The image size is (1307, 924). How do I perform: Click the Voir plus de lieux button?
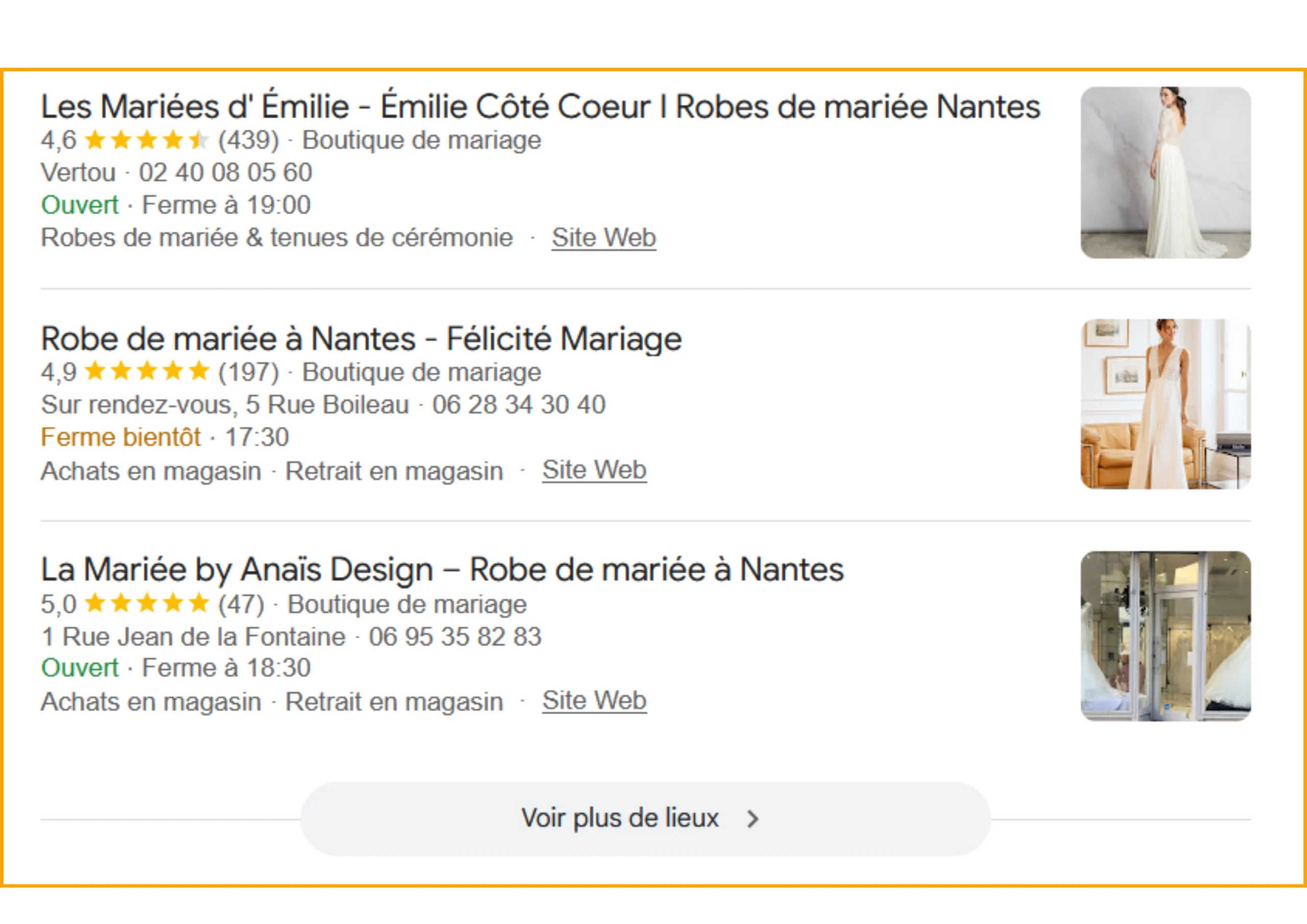click(620, 818)
